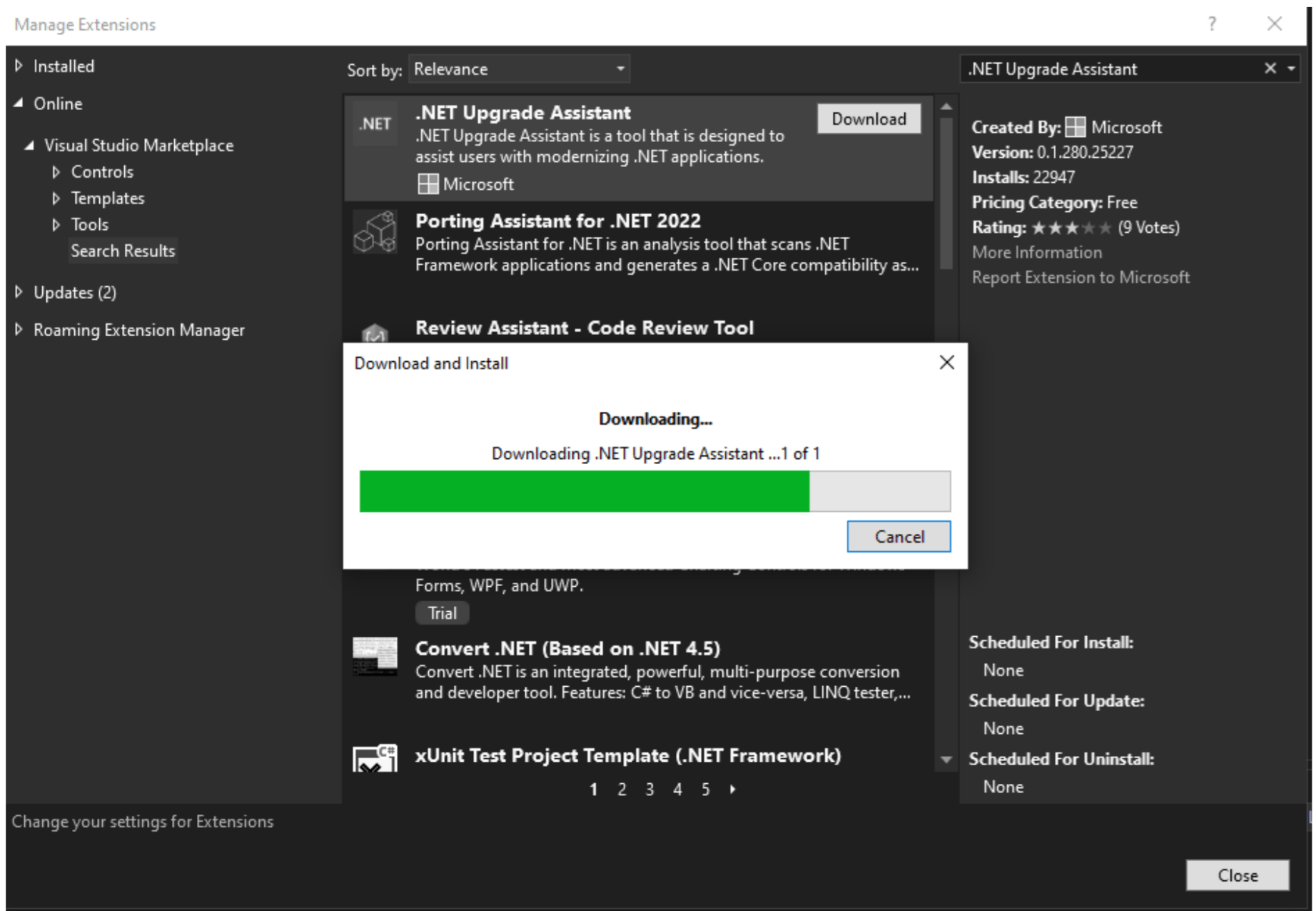1316x911 pixels.
Task: Close the Download and Install dialog
Action: (947, 363)
